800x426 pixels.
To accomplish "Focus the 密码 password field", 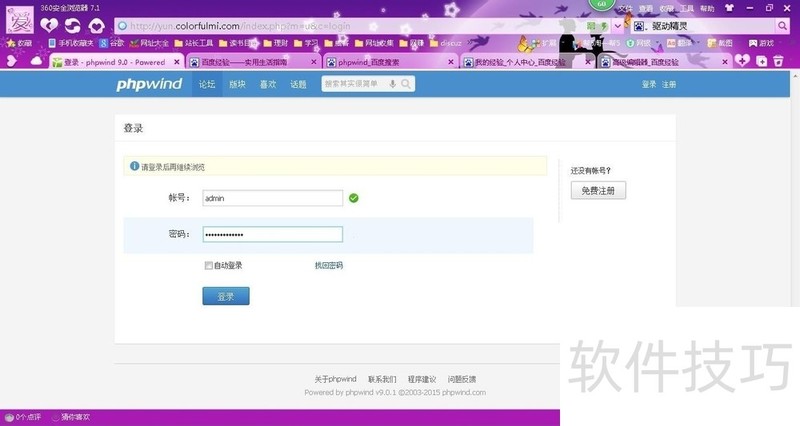I will coord(272,234).
